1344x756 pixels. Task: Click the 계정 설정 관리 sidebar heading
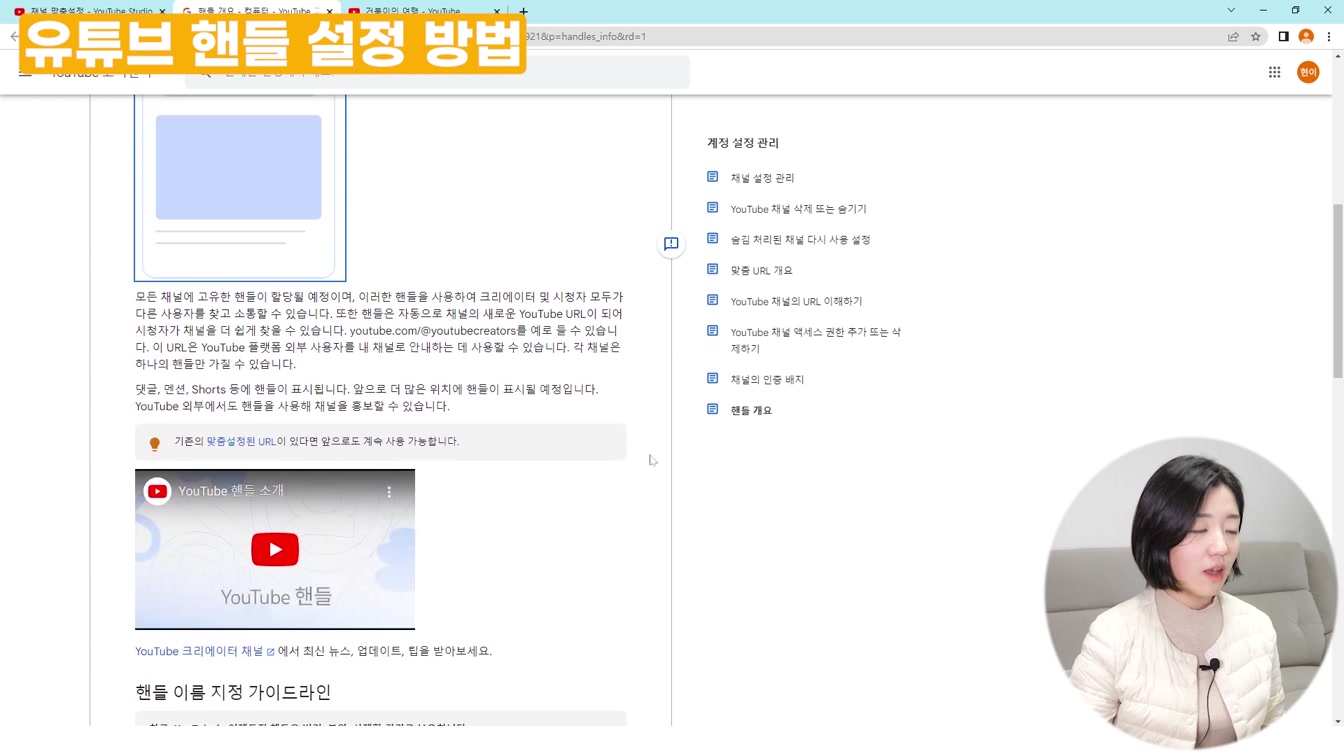pos(743,143)
